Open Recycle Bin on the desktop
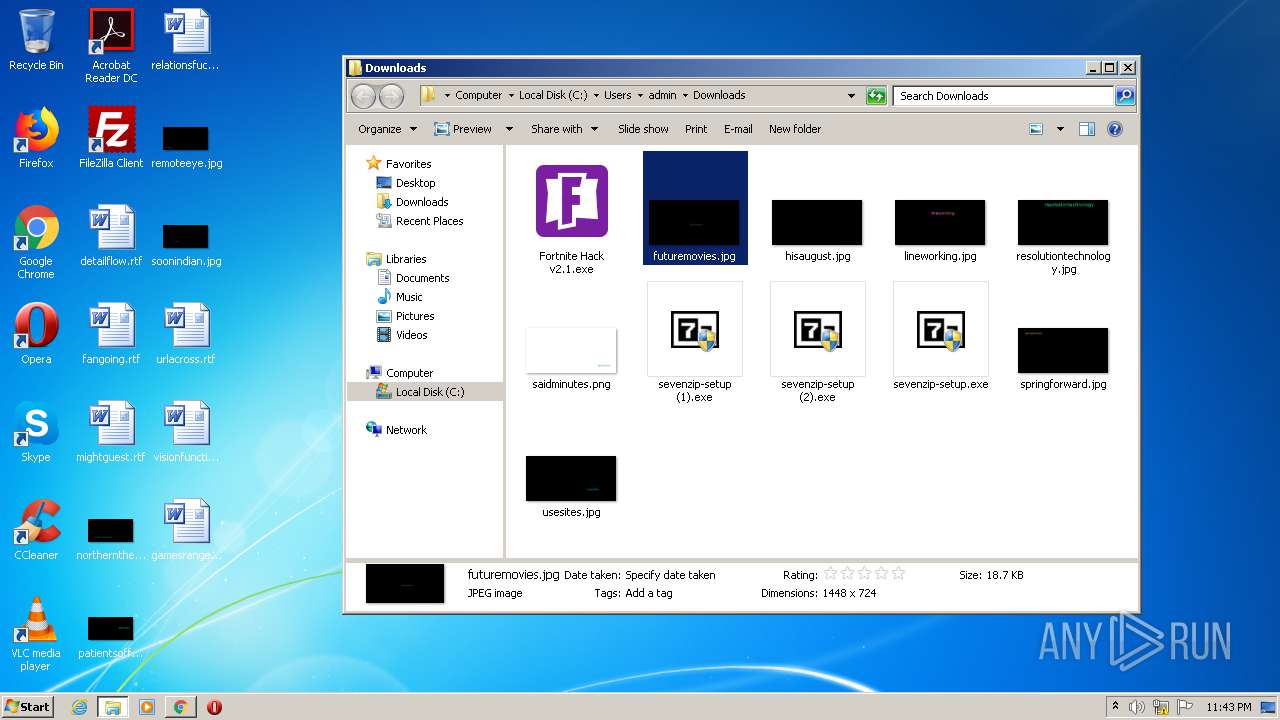The height and width of the screenshot is (720, 1280). pyautogui.click(x=36, y=40)
